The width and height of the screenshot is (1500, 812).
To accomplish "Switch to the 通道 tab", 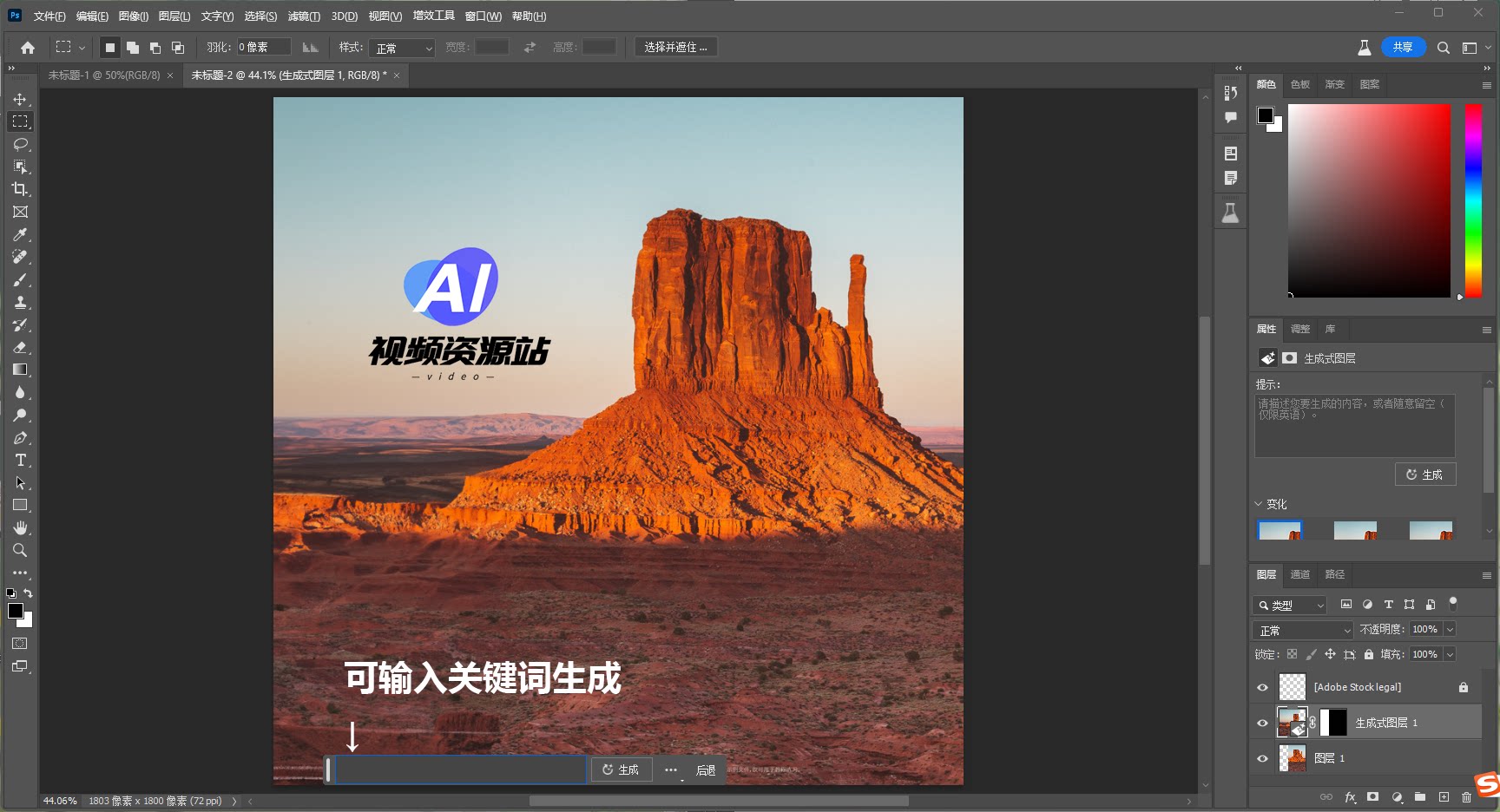I will click(1299, 574).
